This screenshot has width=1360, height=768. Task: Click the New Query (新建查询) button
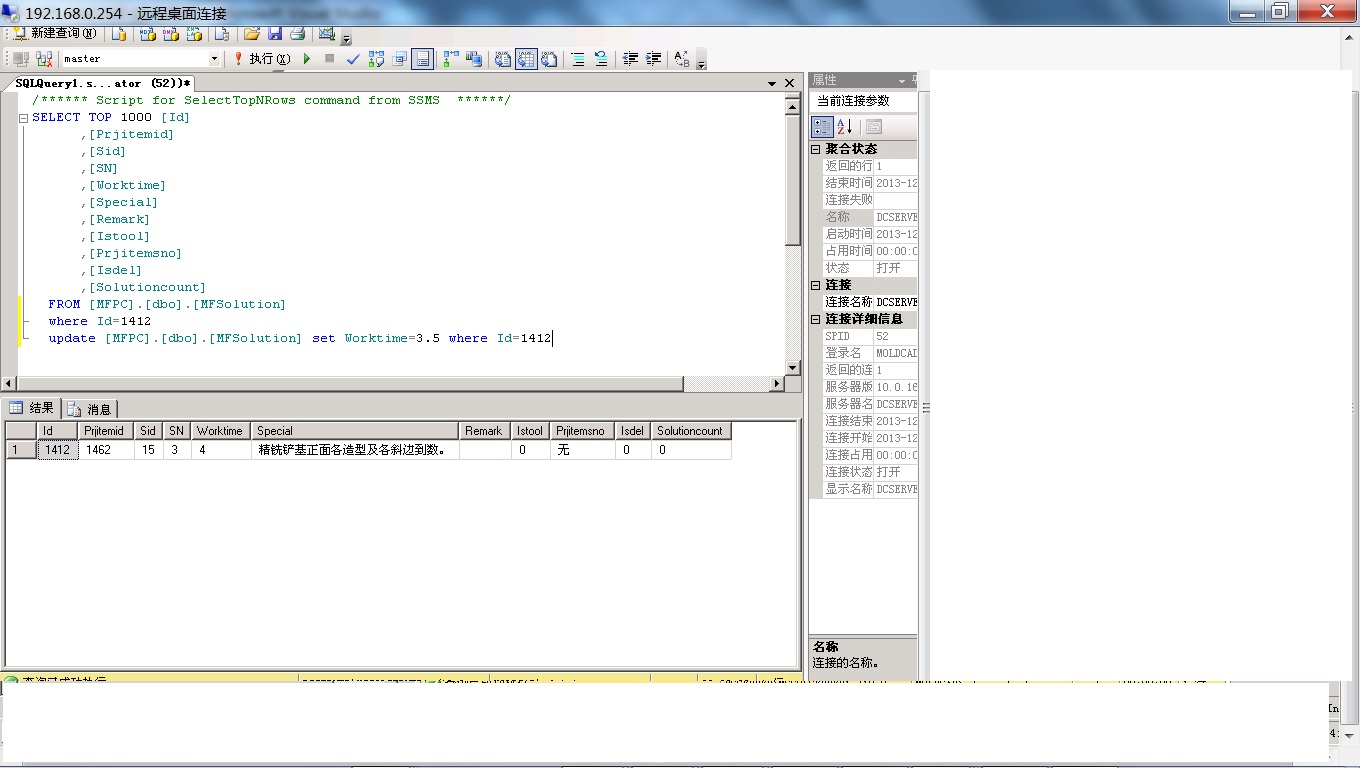(55, 34)
